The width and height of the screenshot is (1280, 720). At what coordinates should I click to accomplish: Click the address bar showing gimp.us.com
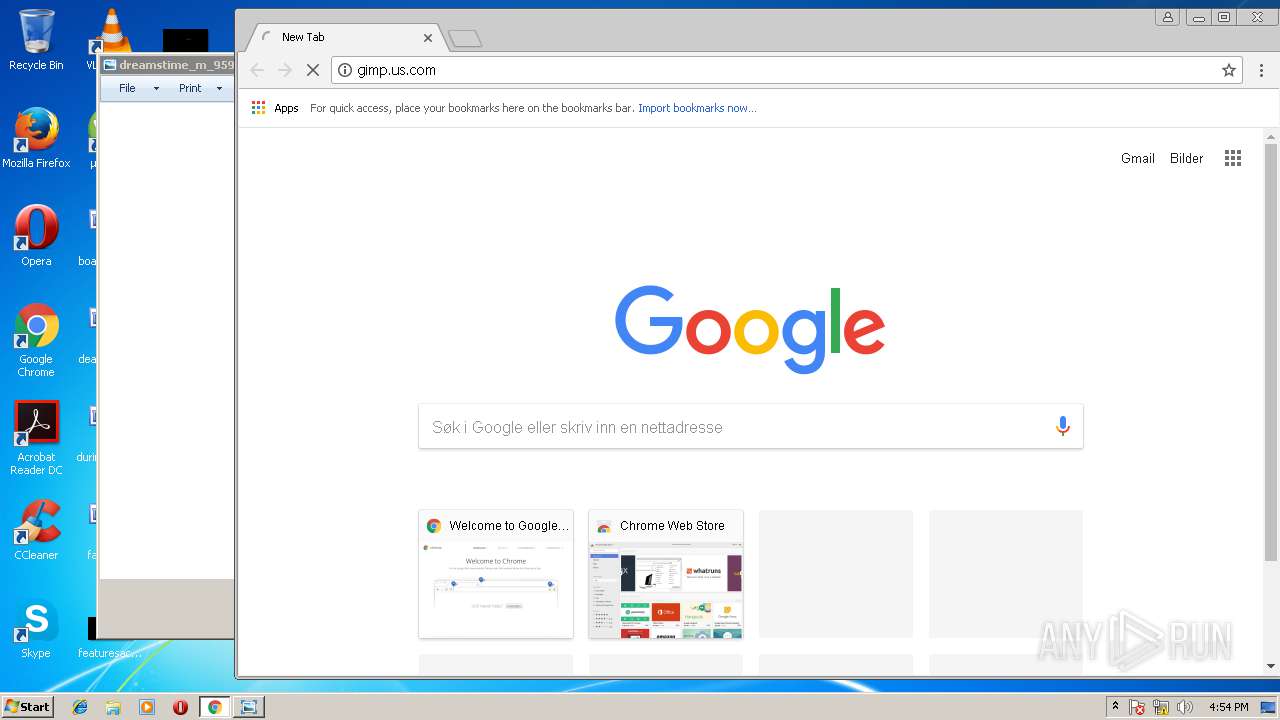coord(785,70)
